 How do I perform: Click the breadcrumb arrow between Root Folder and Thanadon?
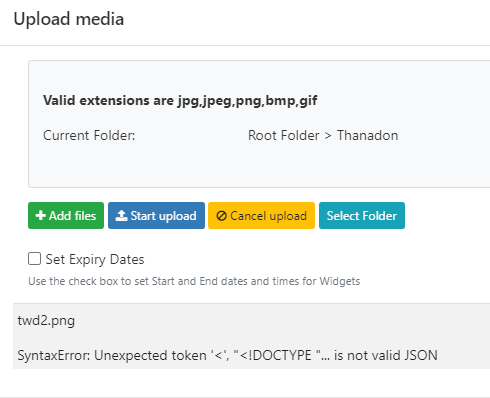point(328,136)
